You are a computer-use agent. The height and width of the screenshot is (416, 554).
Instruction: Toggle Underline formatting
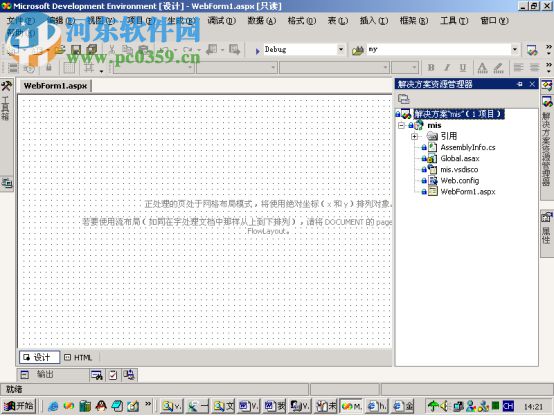(x=462, y=68)
